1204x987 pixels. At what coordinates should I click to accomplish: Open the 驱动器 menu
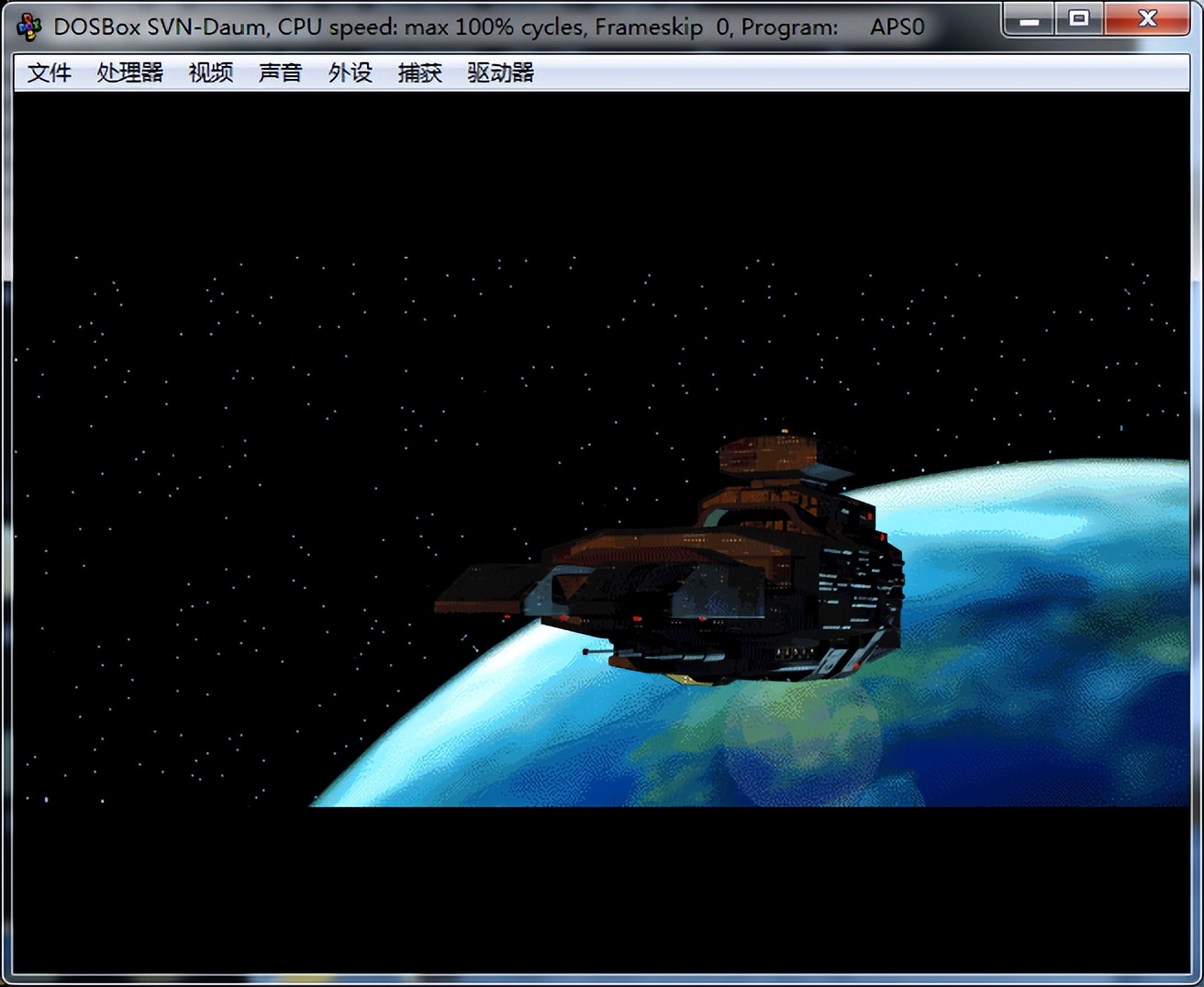click(500, 72)
